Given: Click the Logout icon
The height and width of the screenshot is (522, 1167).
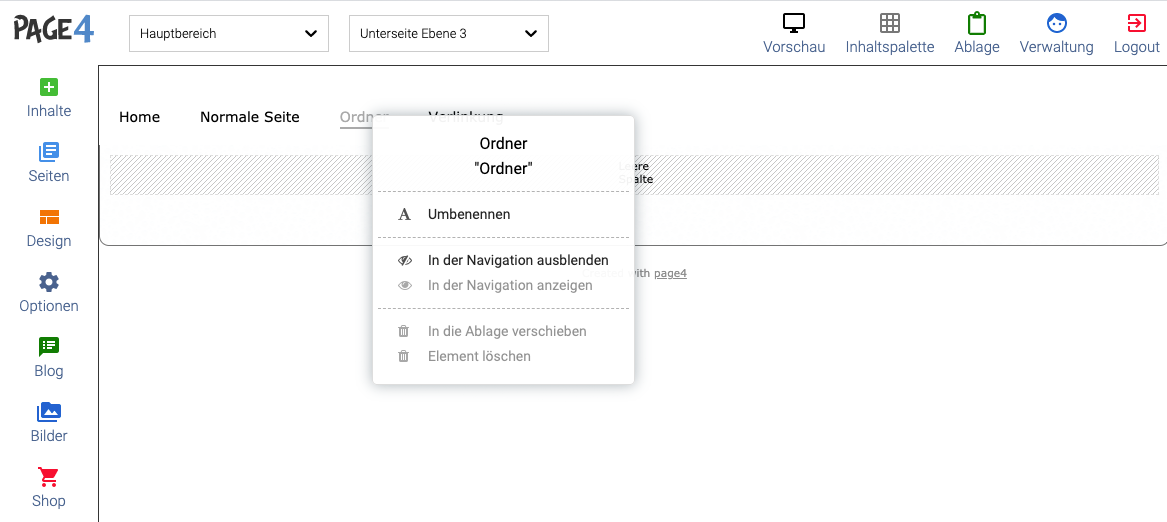Looking at the screenshot, I should pyautogui.click(x=1136, y=23).
